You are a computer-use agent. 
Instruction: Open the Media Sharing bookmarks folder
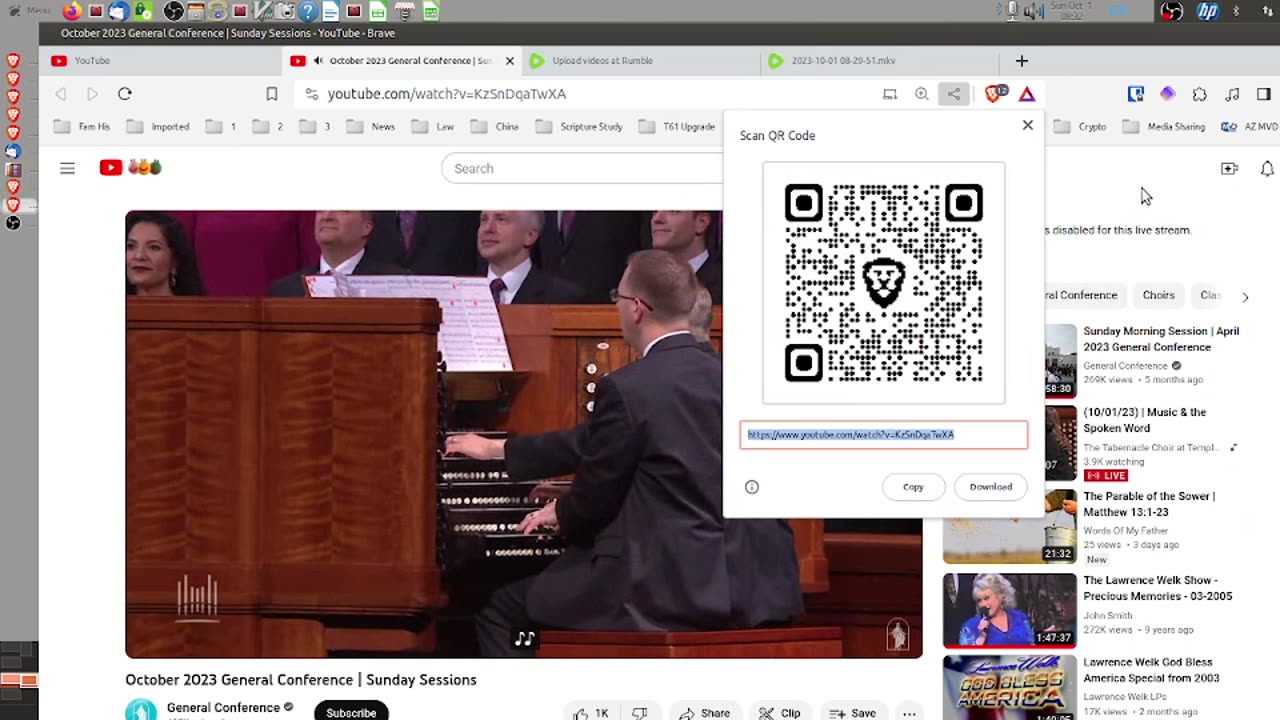(x=1164, y=127)
